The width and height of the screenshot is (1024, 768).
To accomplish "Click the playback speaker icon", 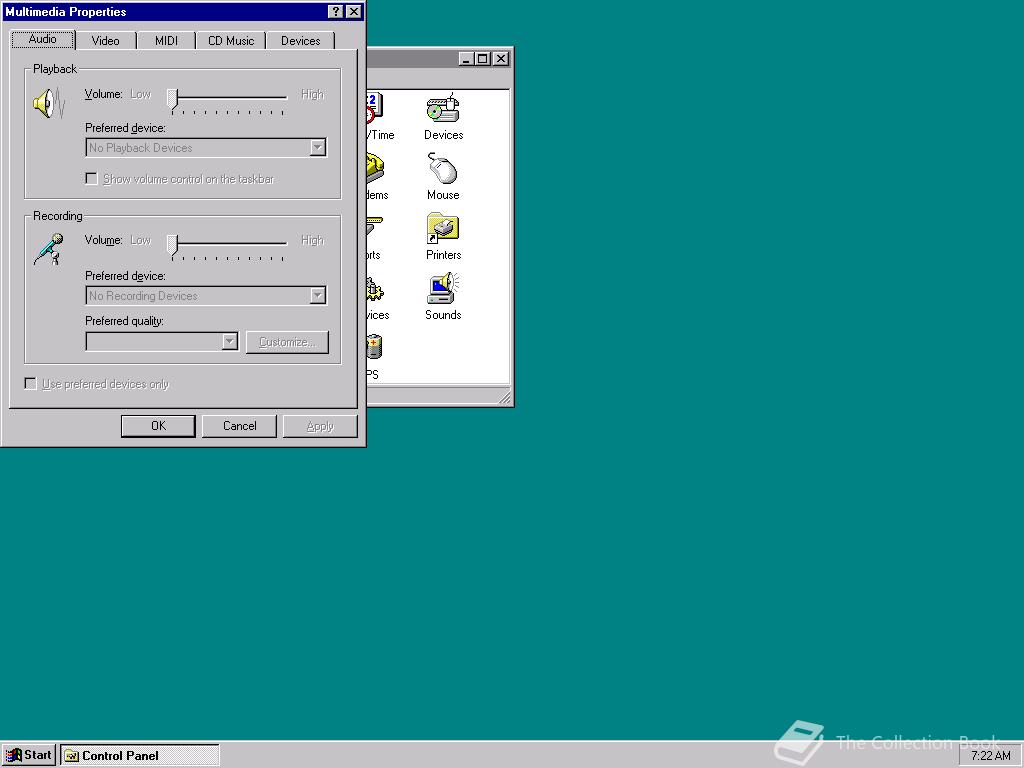I will point(50,103).
